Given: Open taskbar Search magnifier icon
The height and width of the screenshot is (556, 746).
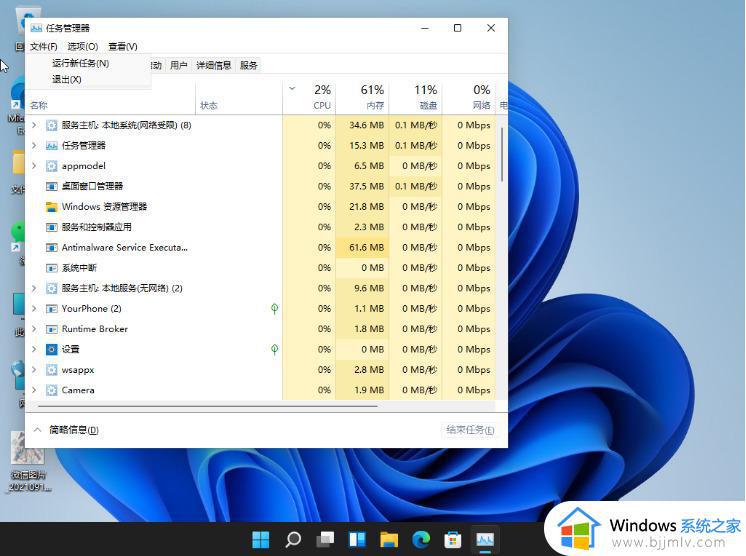Looking at the screenshot, I should [x=293, y=539].
